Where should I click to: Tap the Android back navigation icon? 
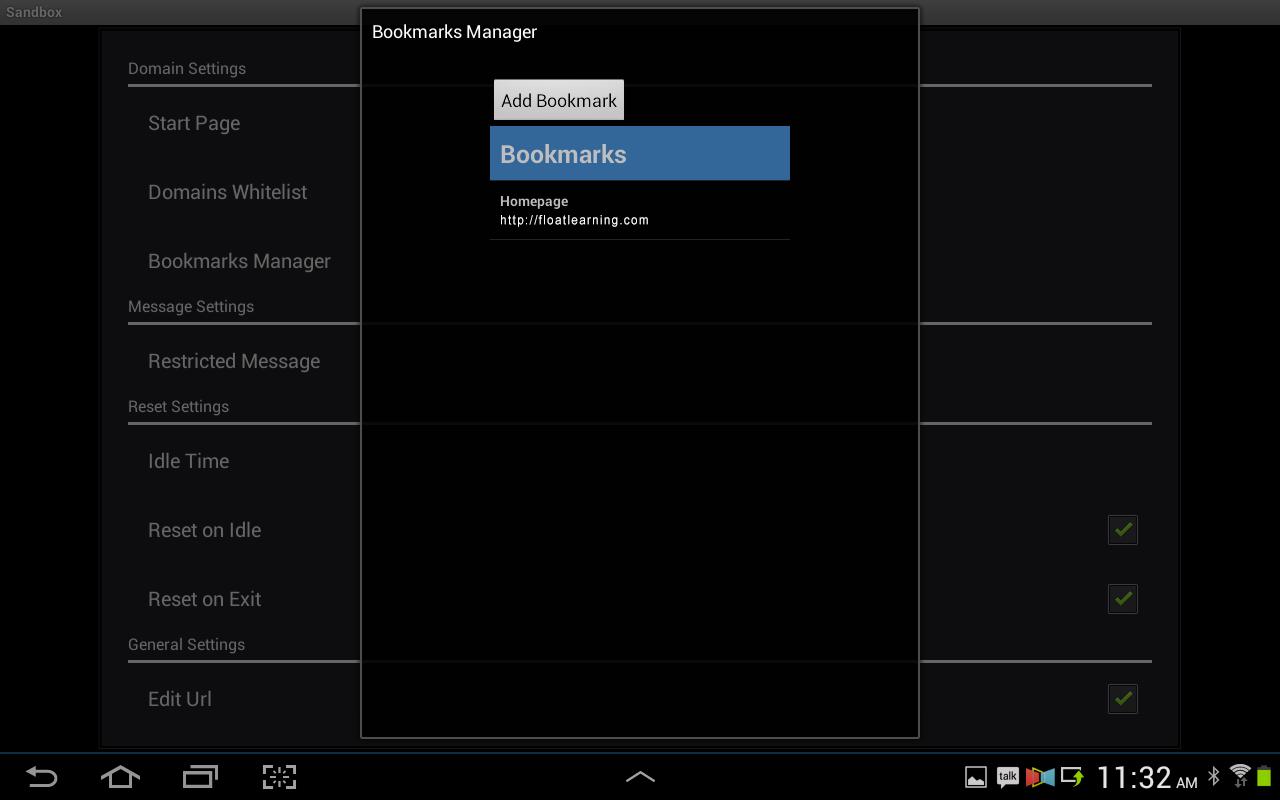41,777
